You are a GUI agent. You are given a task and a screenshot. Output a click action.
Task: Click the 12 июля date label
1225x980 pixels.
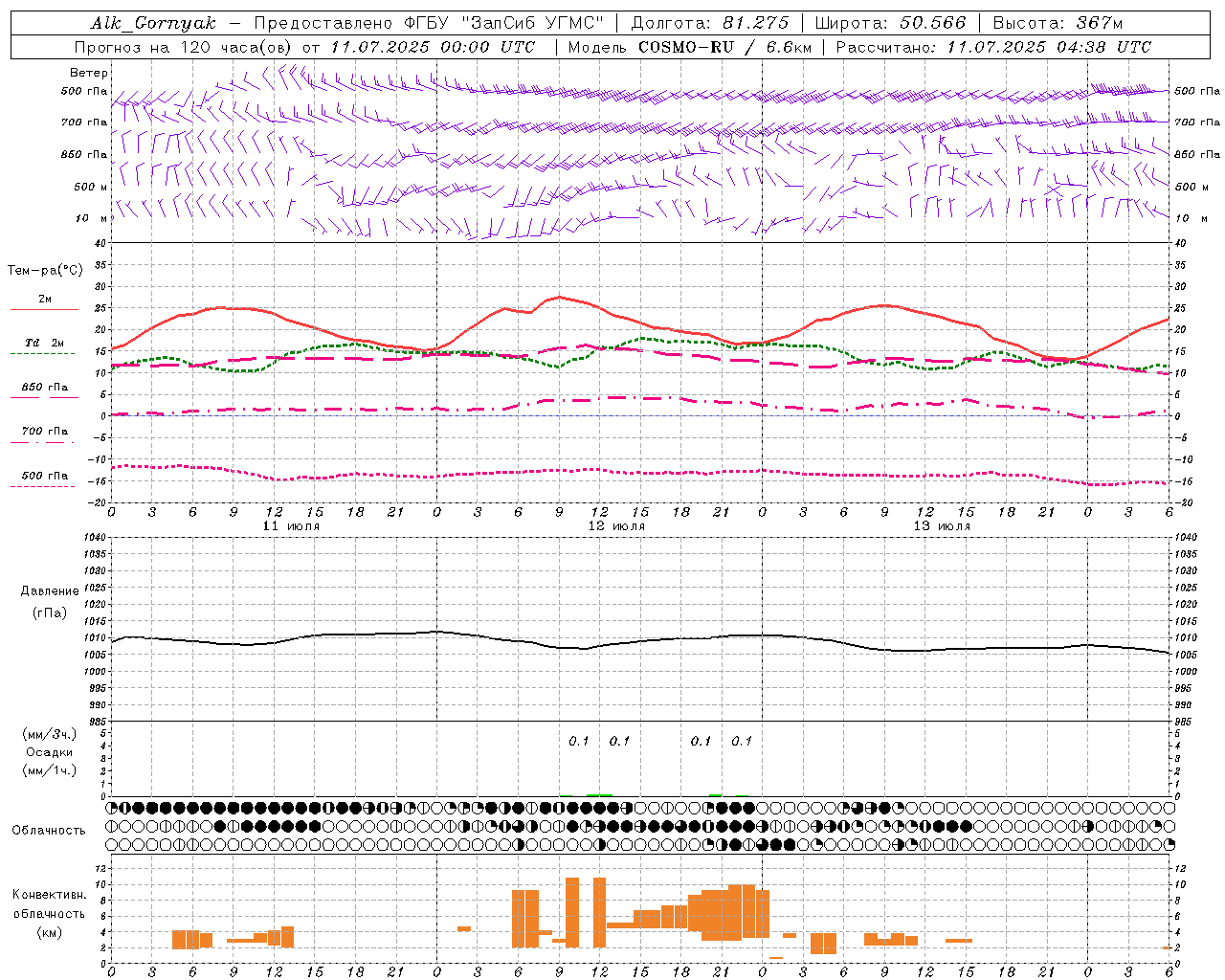(x=616, y=526)
